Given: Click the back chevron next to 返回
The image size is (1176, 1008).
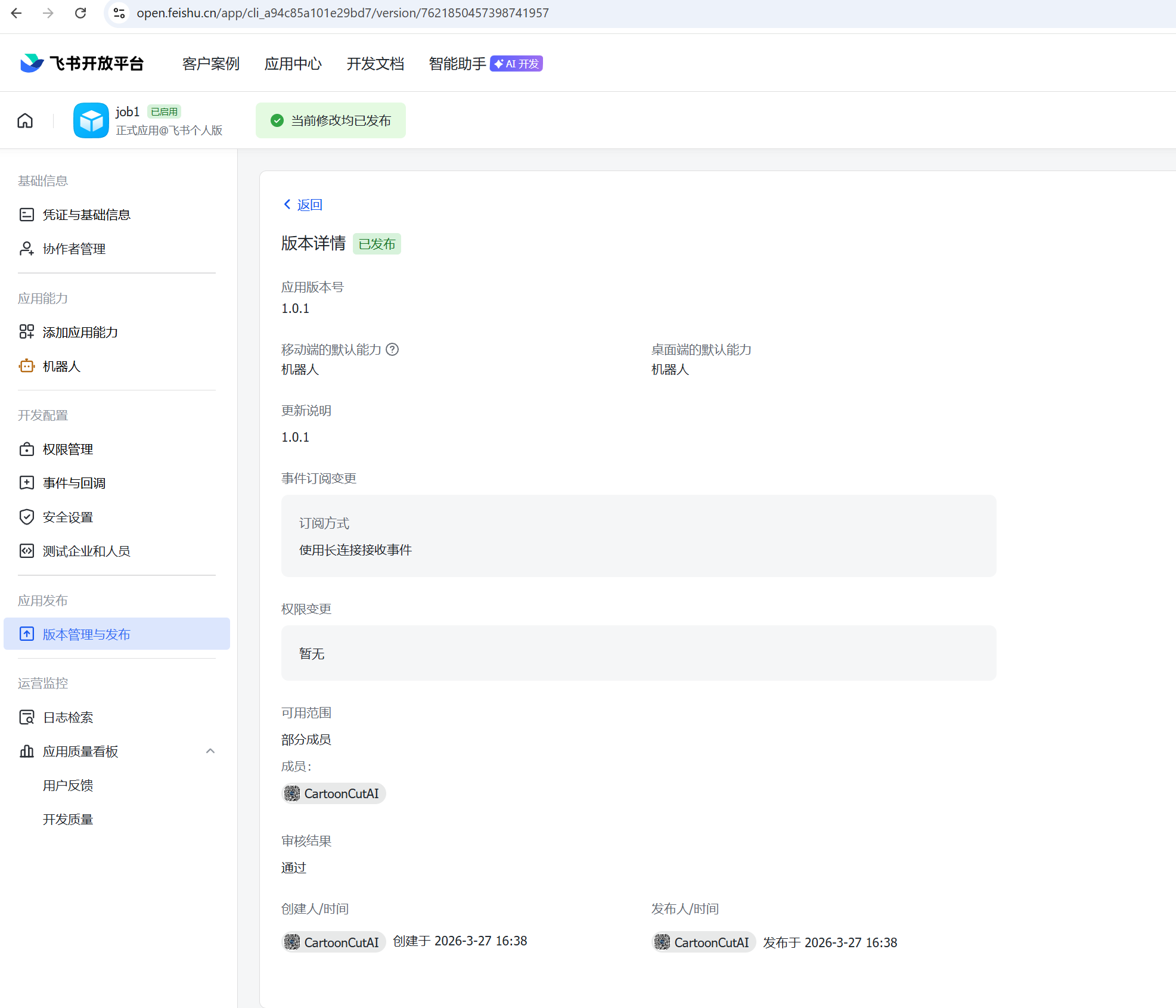Looking at the screenshot, I should point(287,204).
